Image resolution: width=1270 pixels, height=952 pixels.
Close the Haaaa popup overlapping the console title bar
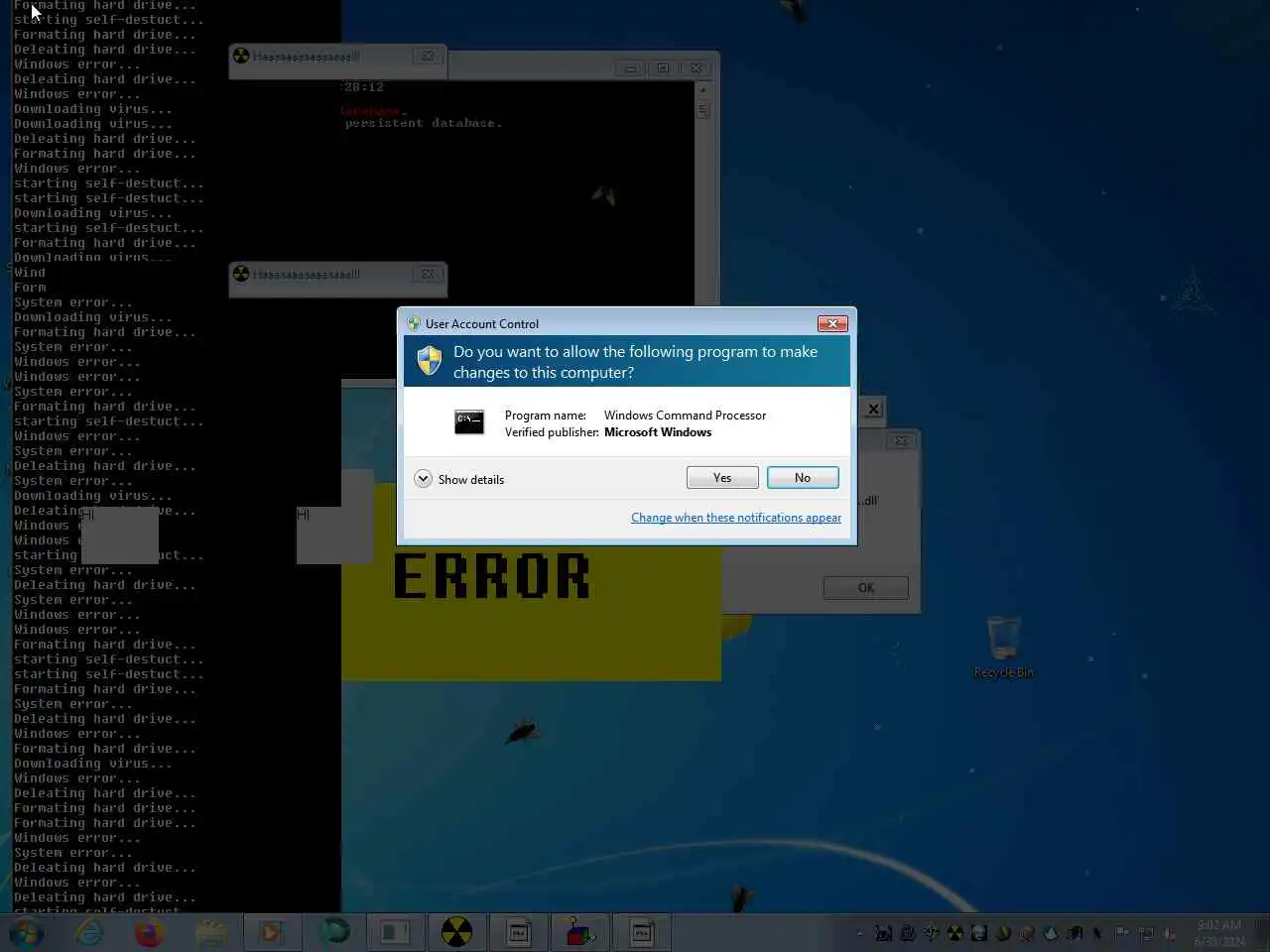click(x=428, y=57)
